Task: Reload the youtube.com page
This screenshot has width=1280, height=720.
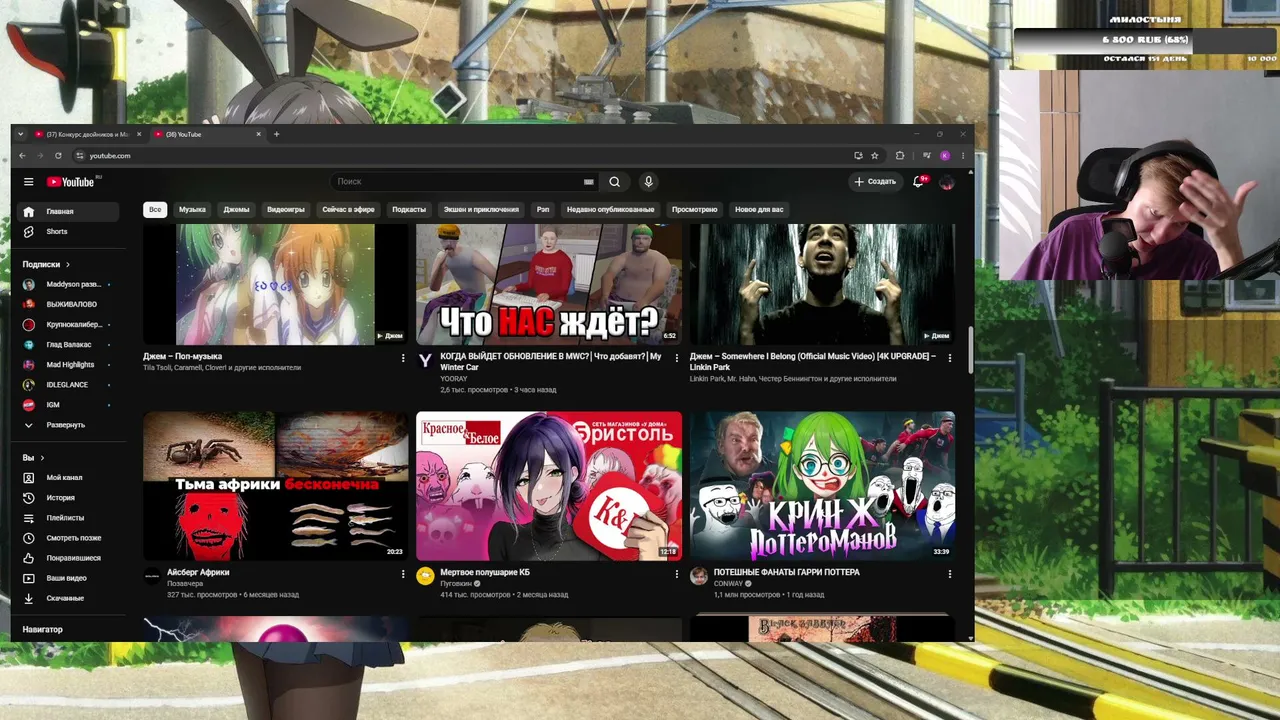Action: point(58,156)
